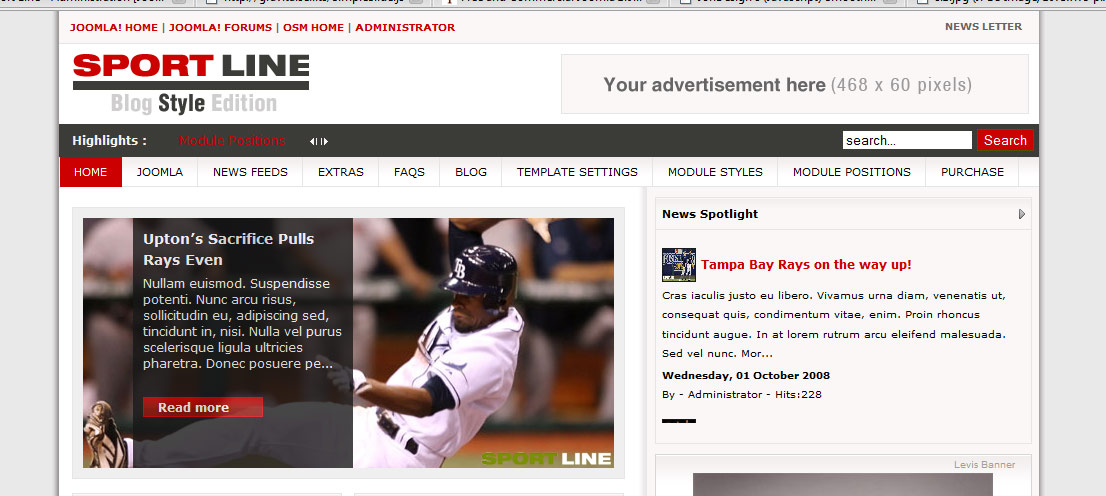
Task: Open Tampa Bay Rays headline link
Action: 806,265
